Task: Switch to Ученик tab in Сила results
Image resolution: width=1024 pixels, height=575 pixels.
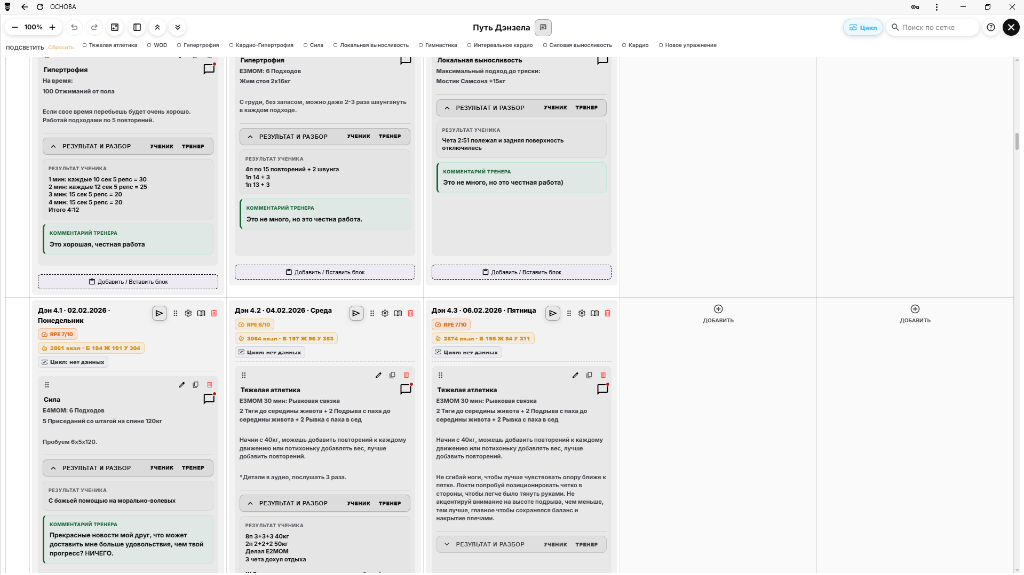Action: (x=162, y=468)
